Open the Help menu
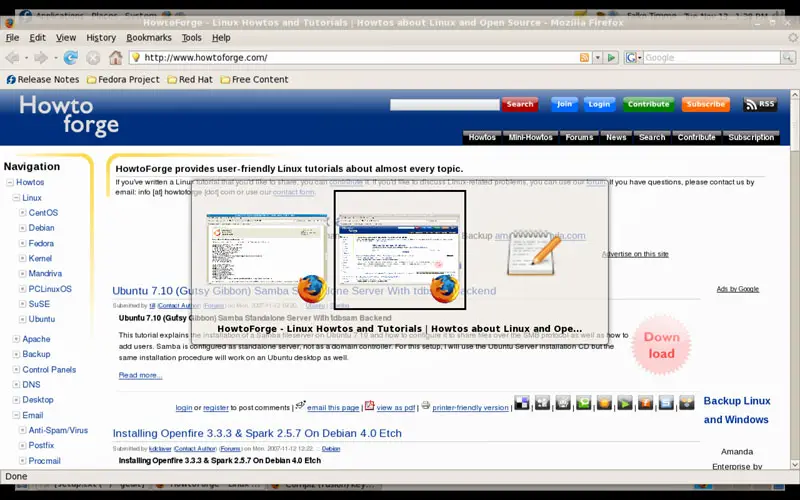 pyautogui.click(x=221, y=38)
